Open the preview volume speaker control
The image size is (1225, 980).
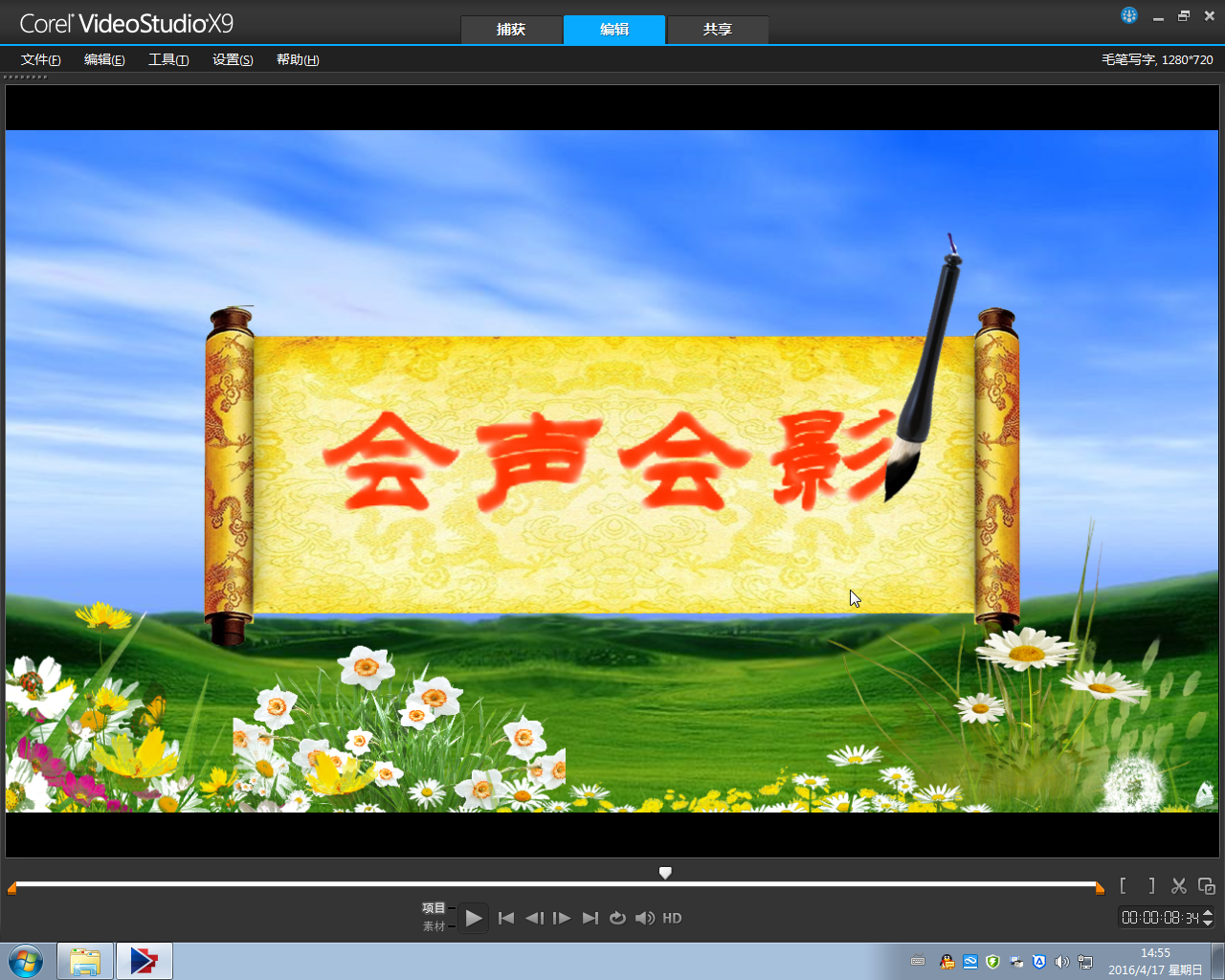point(645,918)
